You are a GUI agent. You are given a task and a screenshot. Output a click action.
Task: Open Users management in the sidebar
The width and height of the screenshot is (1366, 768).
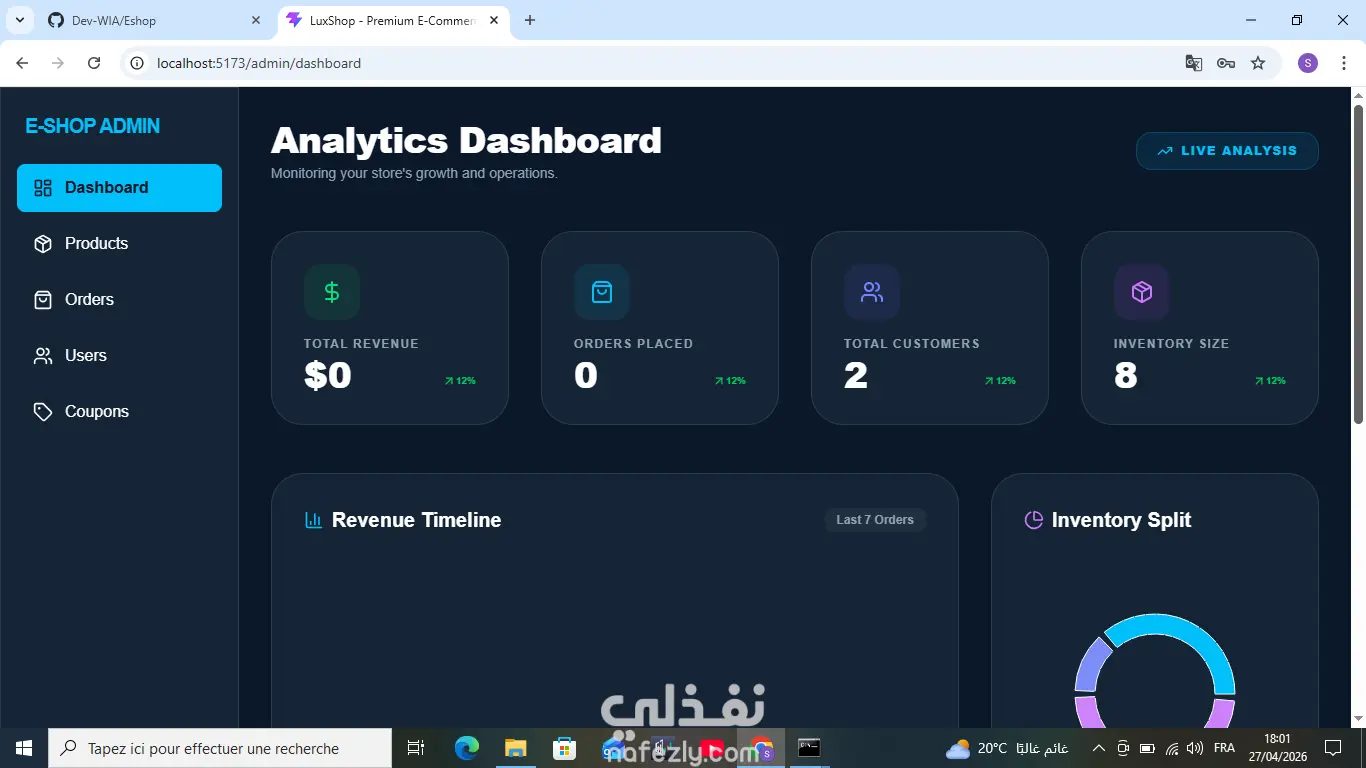tap(119, 356)
